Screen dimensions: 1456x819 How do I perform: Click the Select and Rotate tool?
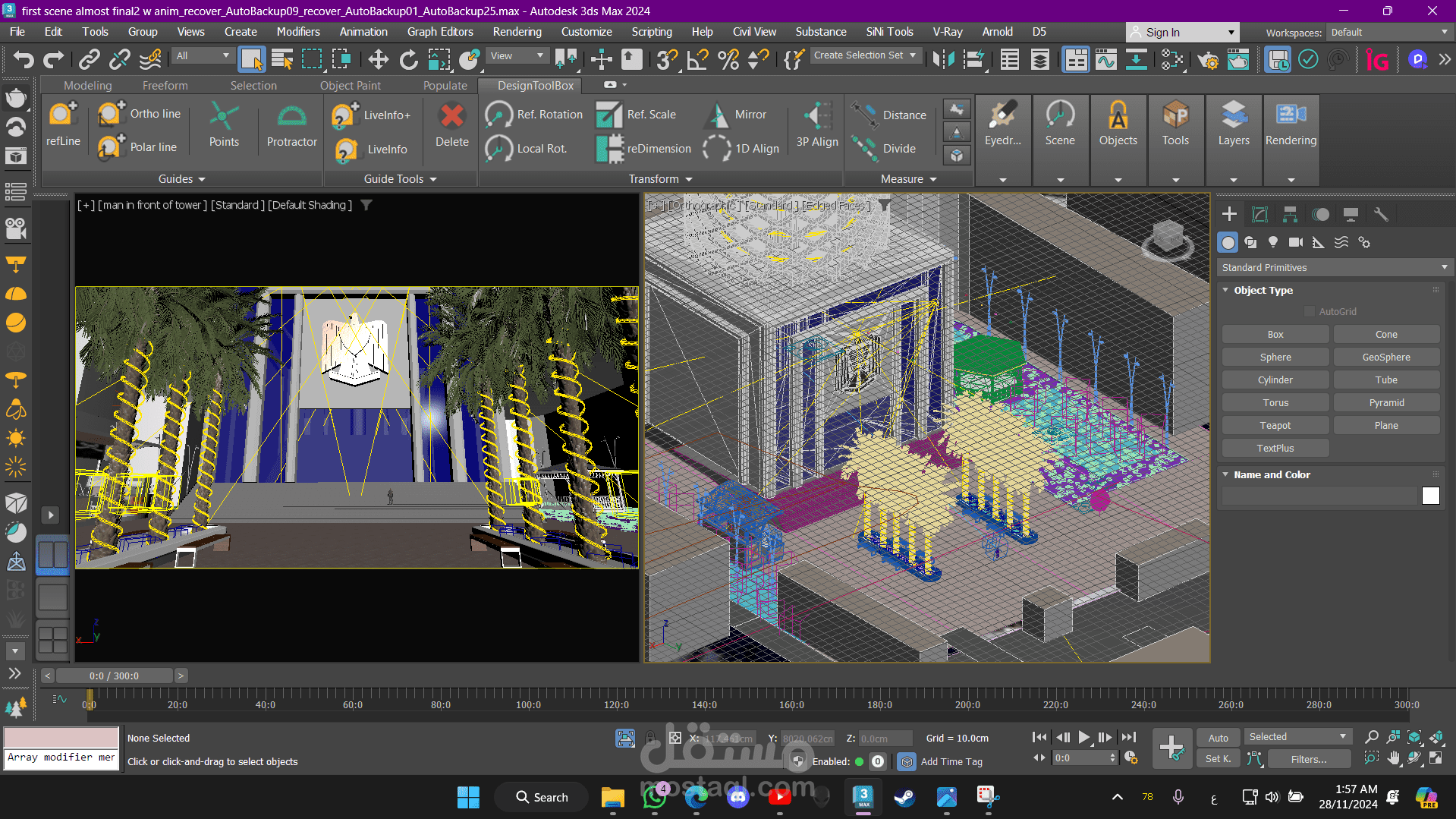(x=408, y=59)
